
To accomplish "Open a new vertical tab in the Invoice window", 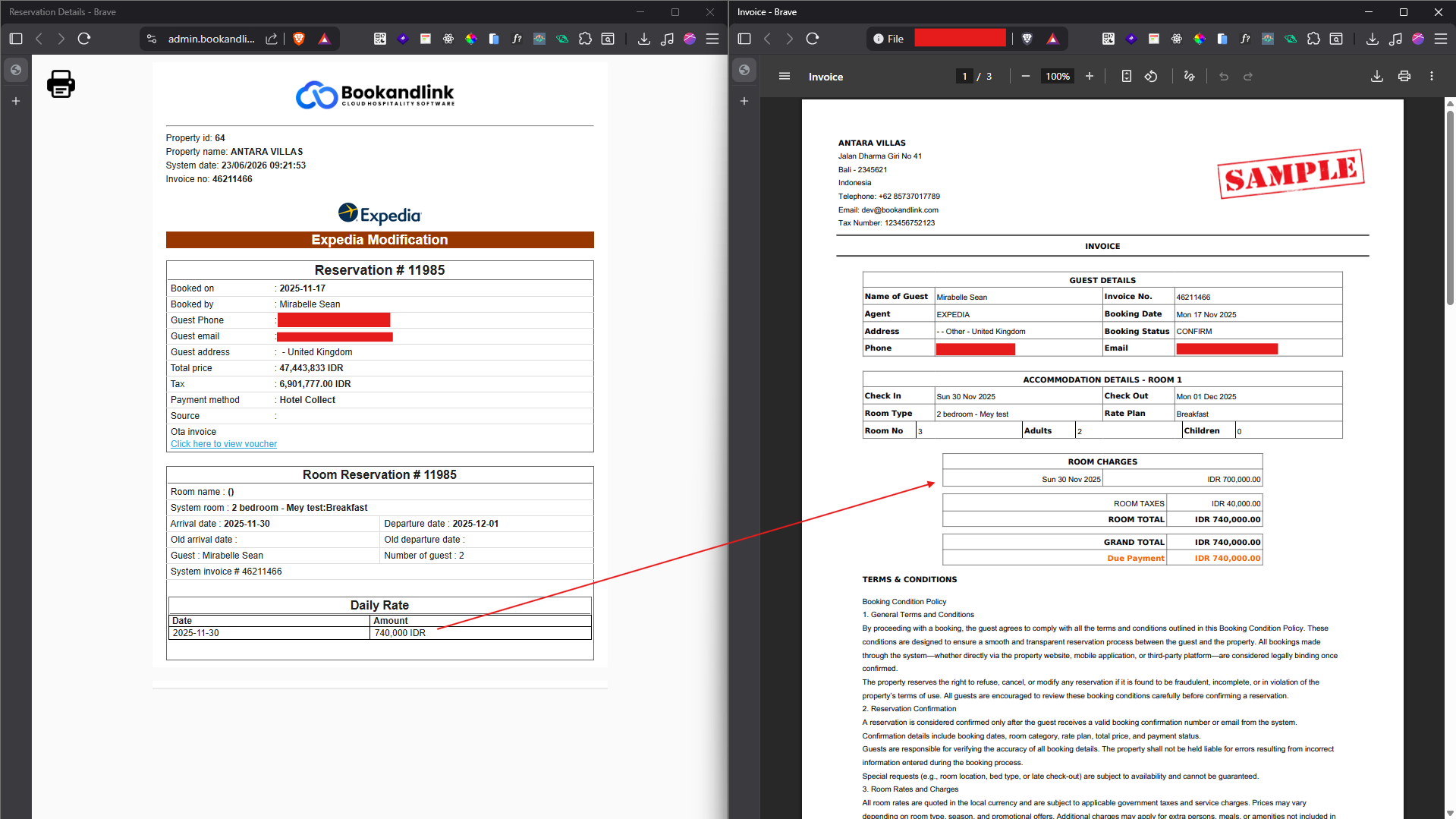I will click(744, 101).
